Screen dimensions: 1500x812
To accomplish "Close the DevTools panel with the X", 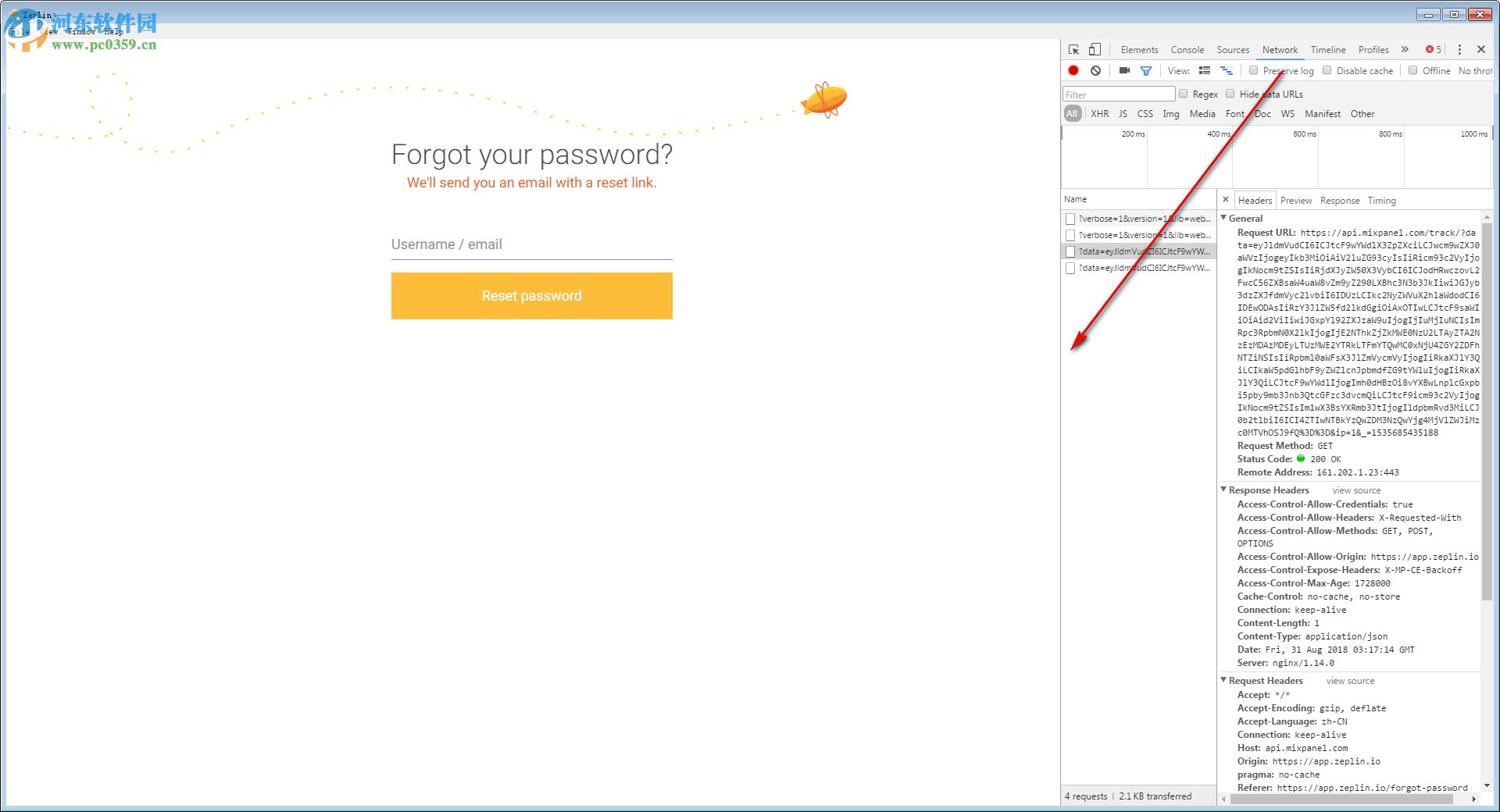I will 1481,49.
